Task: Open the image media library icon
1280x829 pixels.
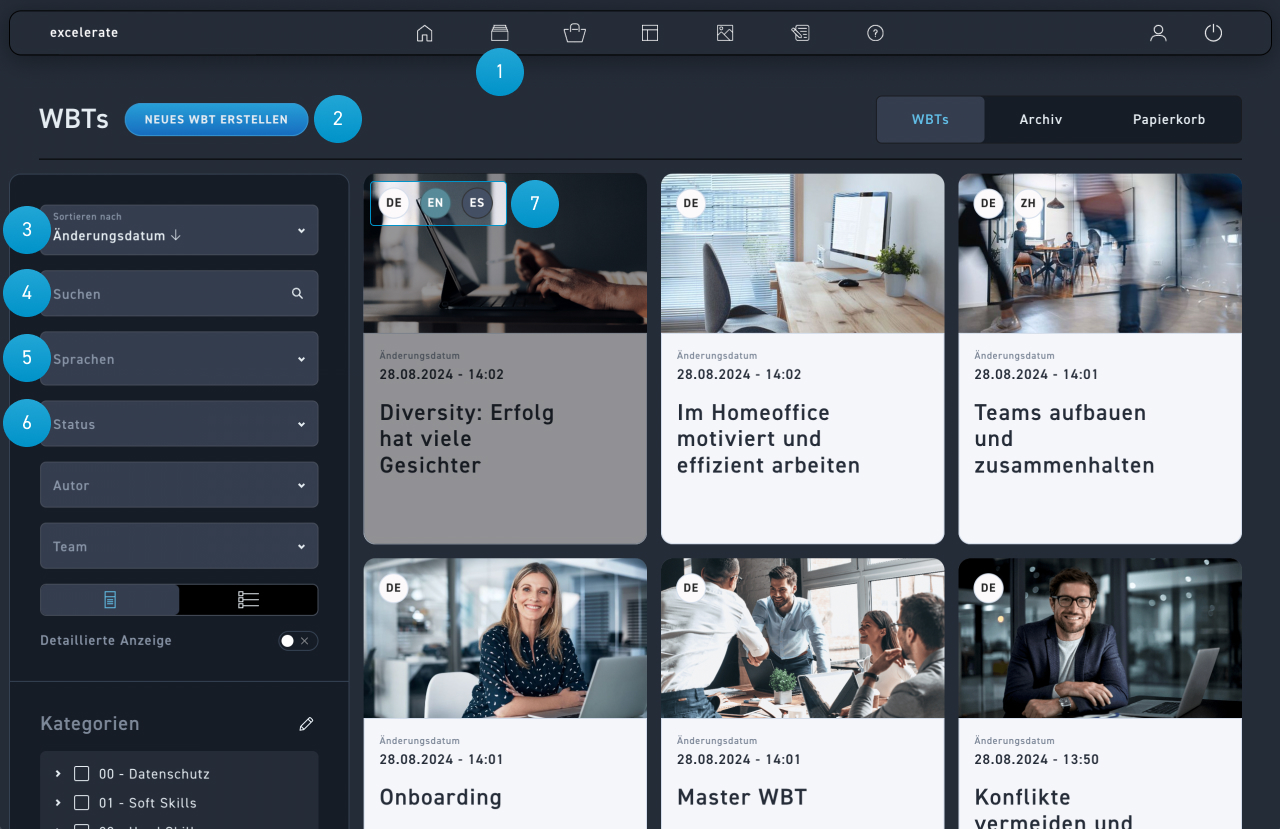Action: tap(725, 33)
